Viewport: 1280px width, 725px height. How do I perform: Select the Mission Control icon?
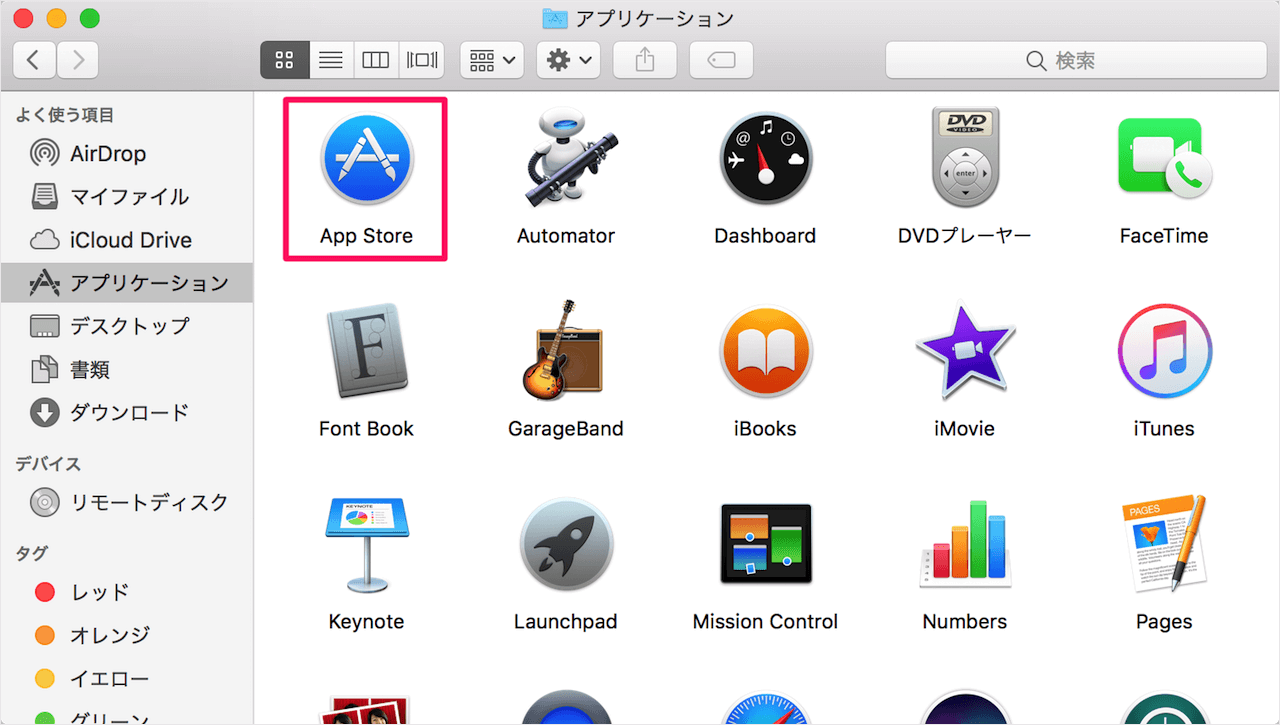(765, 544)
